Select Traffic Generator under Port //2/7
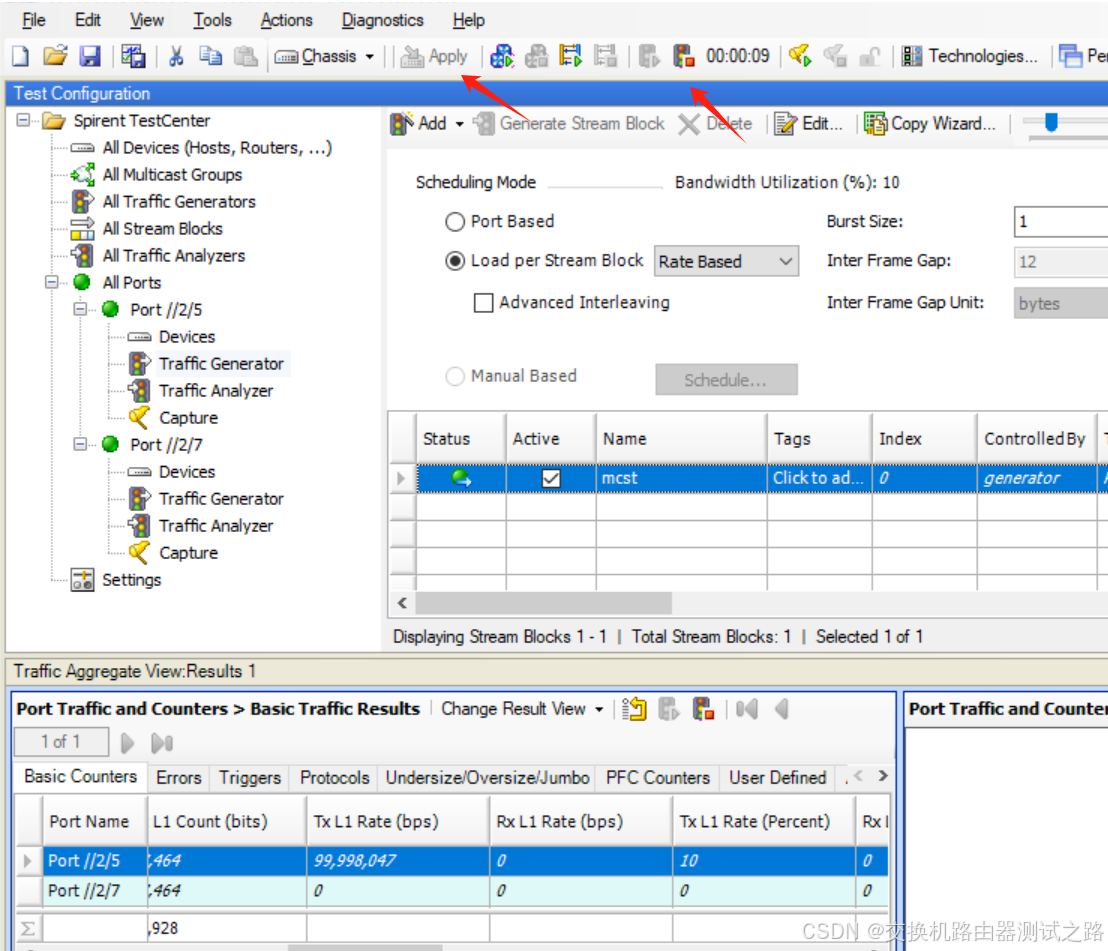 220,498
